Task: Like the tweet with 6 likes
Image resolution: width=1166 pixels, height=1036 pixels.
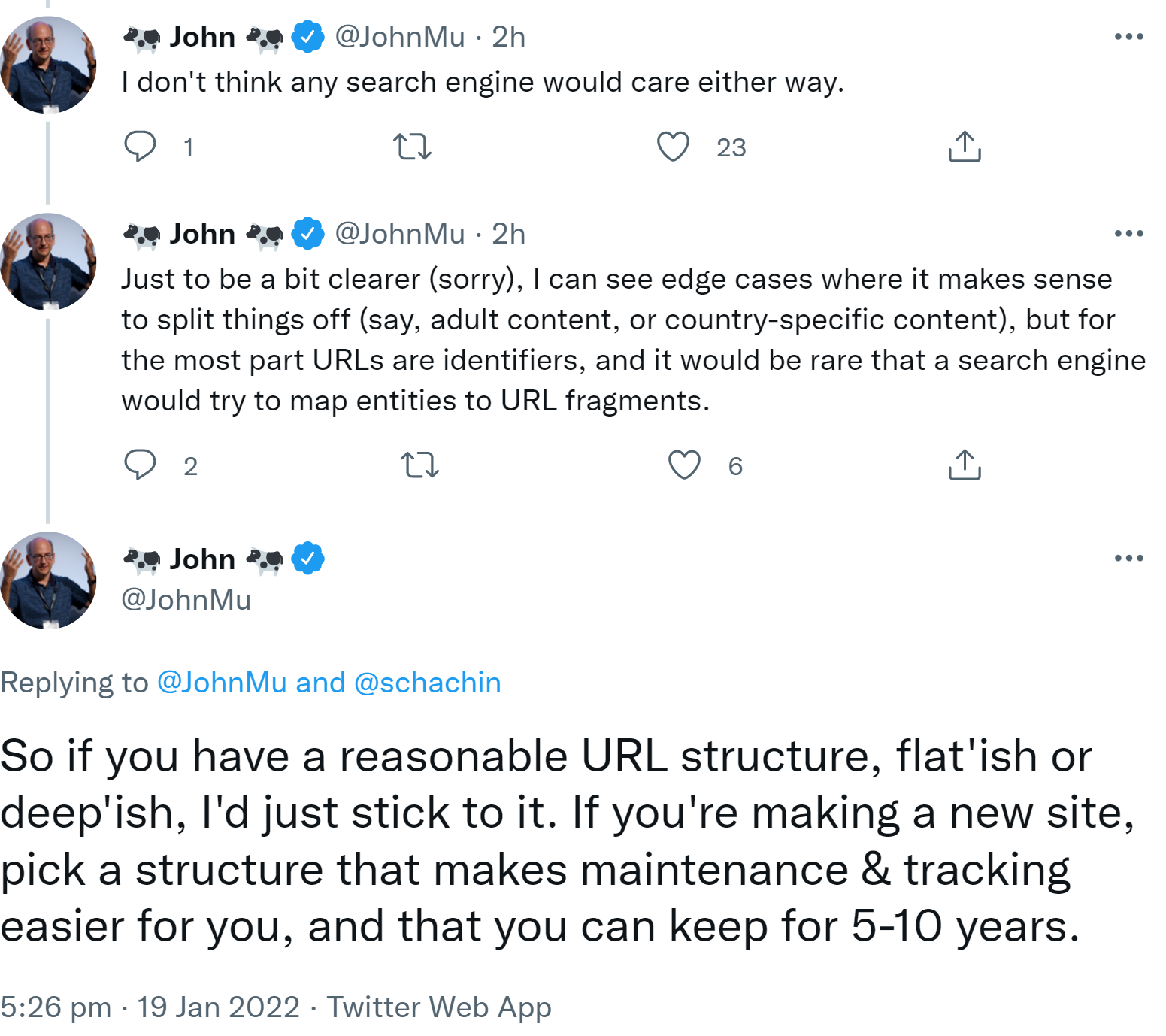Action: (684, 465)
